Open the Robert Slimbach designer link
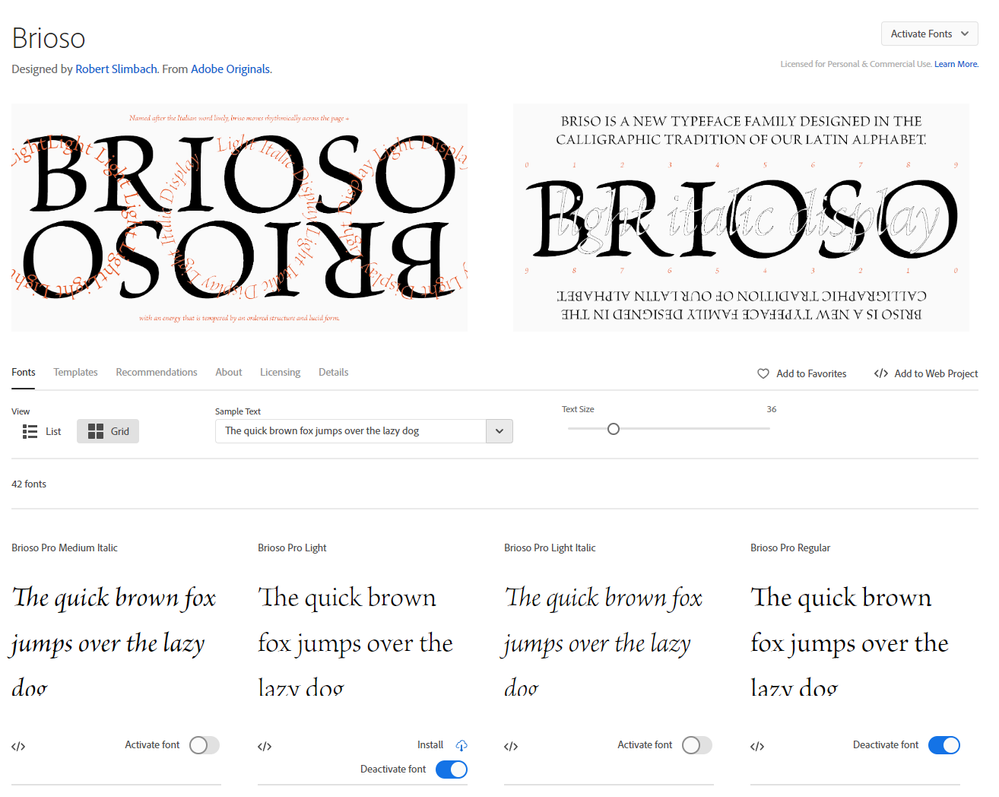 pos(115,69)
